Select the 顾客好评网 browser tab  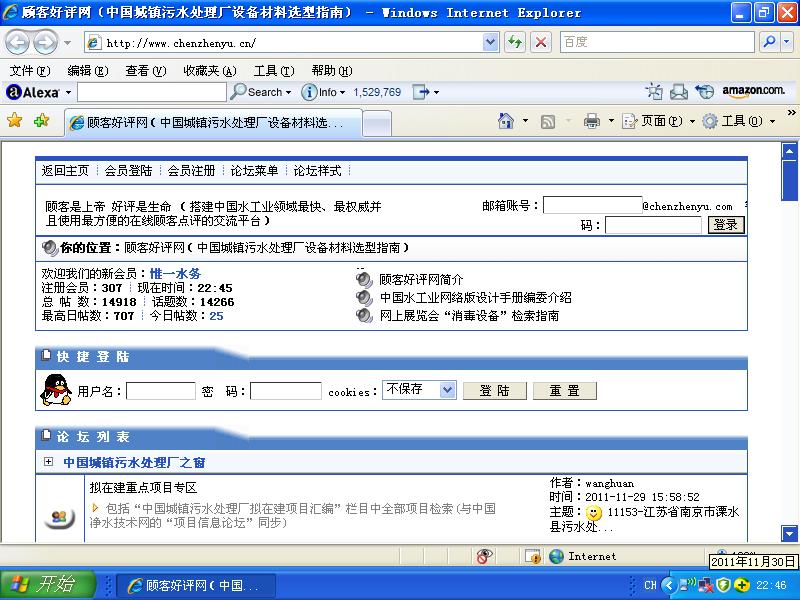coord(213,122)
